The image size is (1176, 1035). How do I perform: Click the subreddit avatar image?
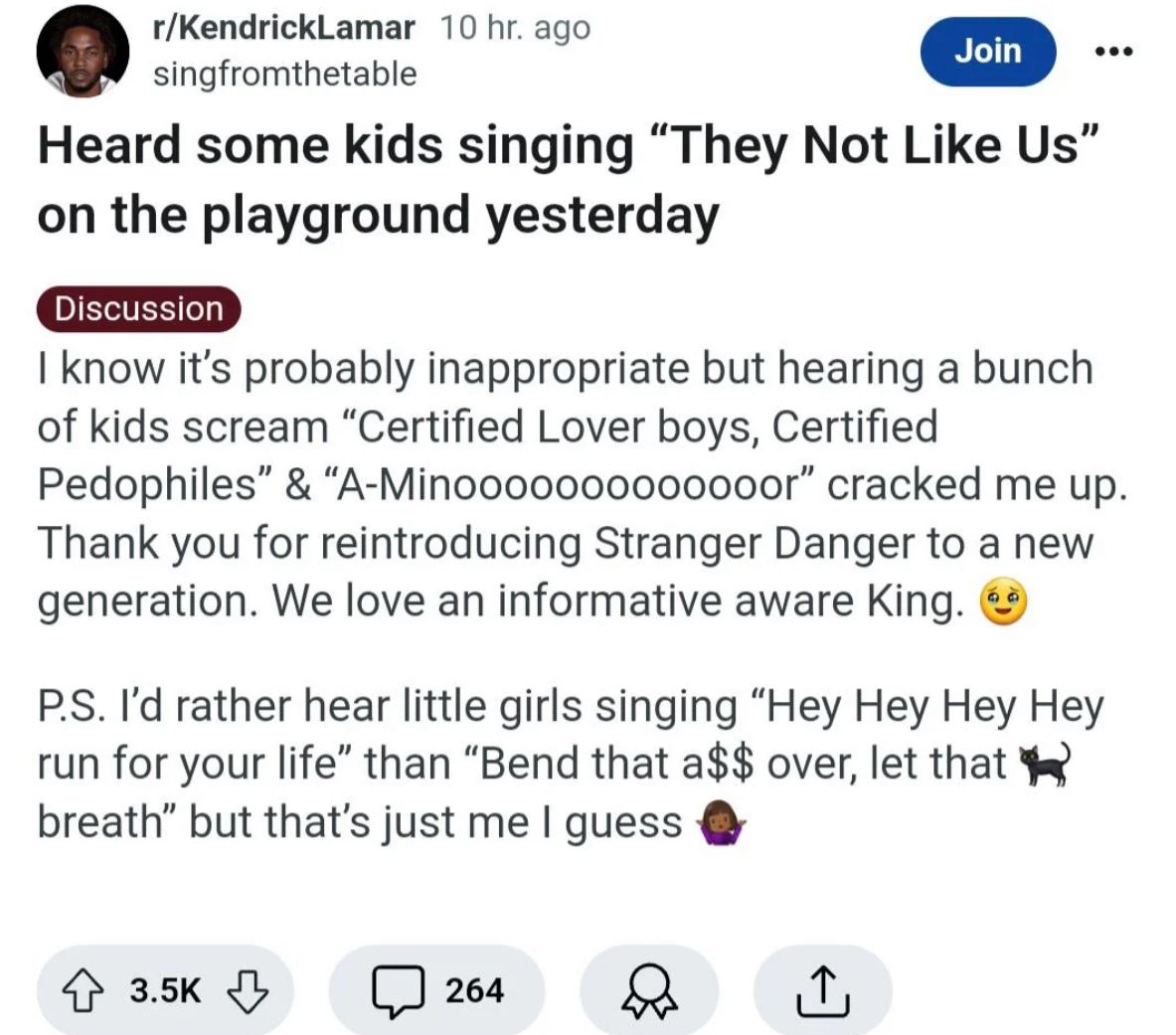point(84,53)
